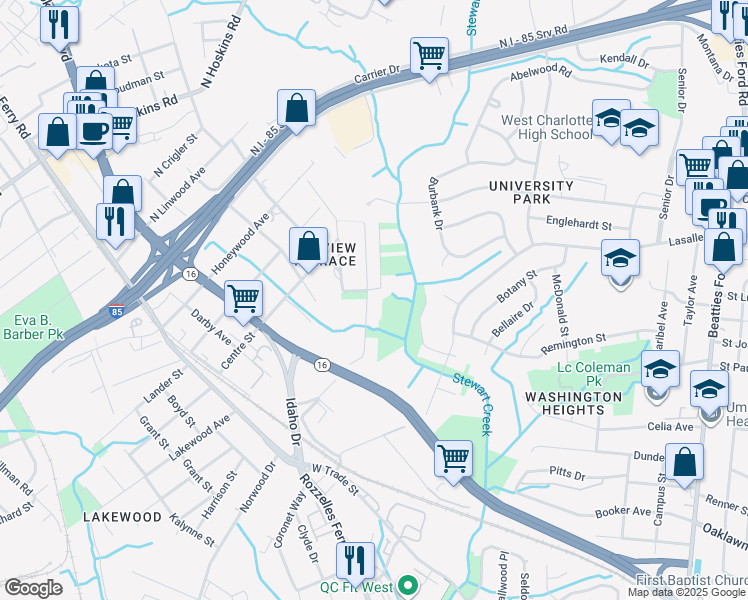Click the shopping cart marker near Centre St
The height and width of the screenshot is (600, 748).
coord(243,299)
